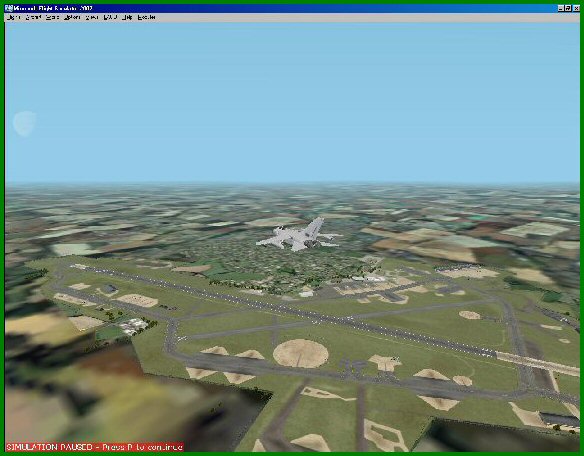Open the Aircraft menu
The width and height of the screenshot is (584, 456).
click(x=33, y=17)
